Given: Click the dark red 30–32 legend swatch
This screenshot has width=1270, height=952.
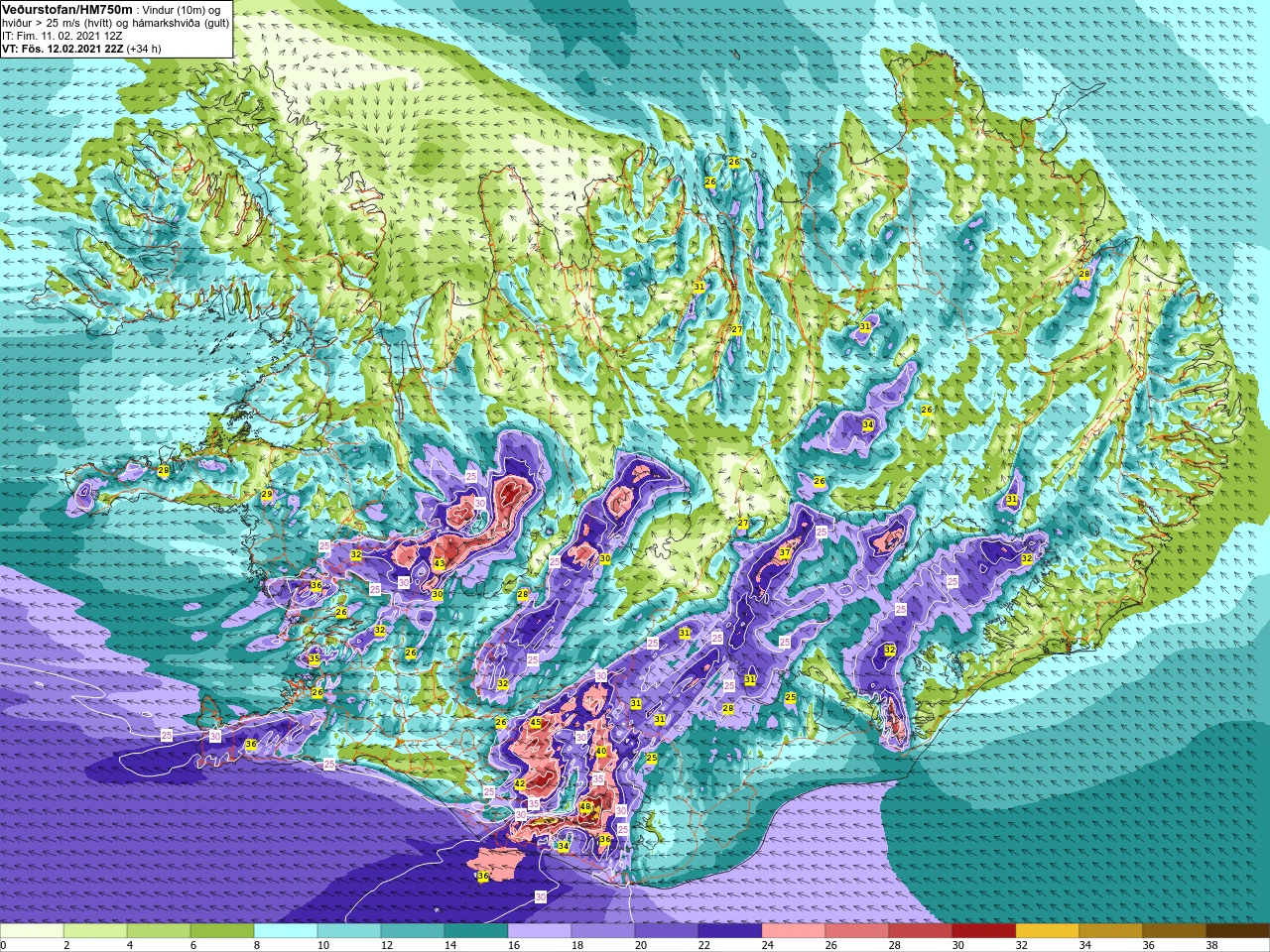Looking at the screenshot, I should point(984,931).
